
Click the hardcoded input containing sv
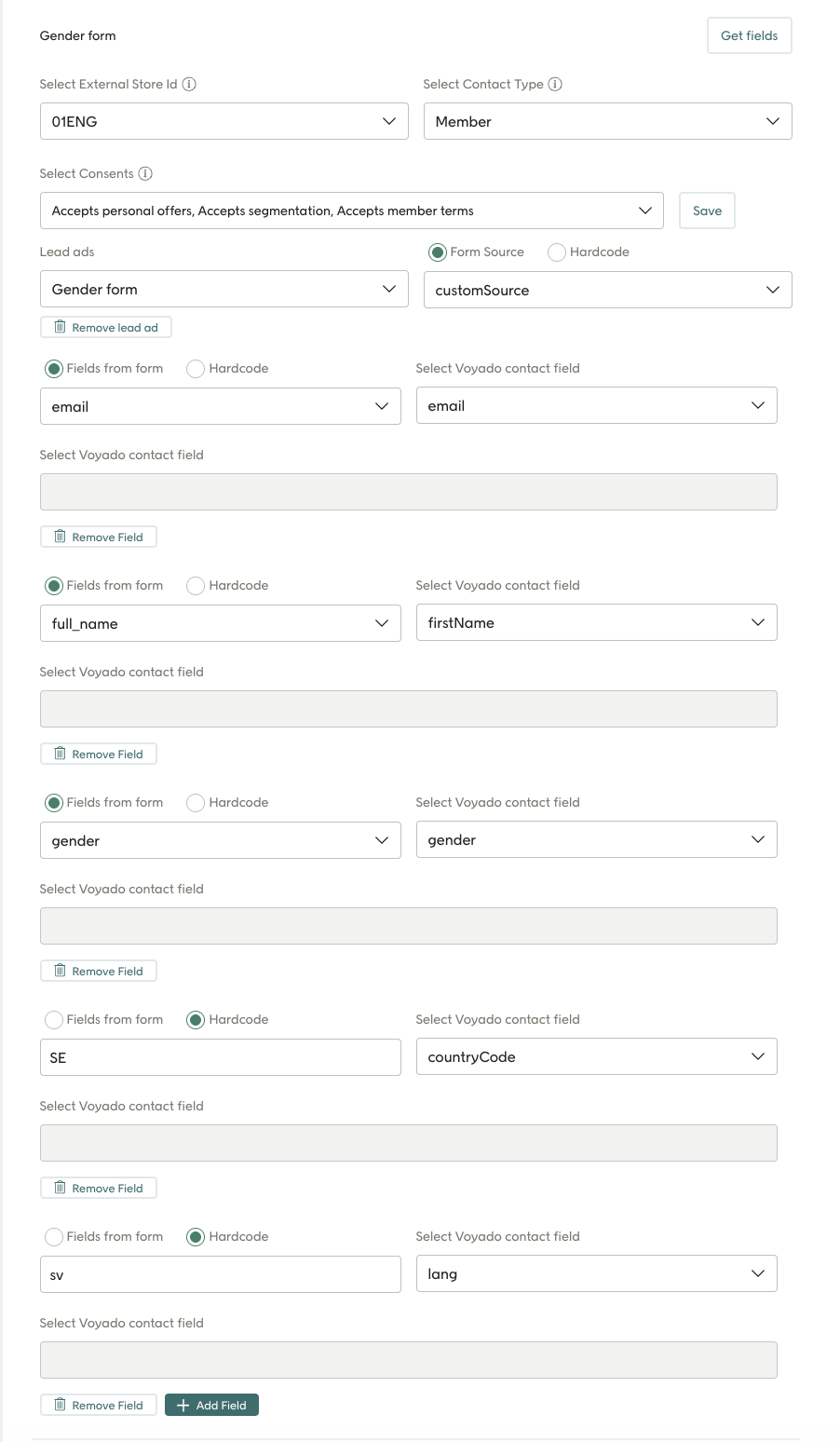pyautogui.click(x=220, y=1274)
